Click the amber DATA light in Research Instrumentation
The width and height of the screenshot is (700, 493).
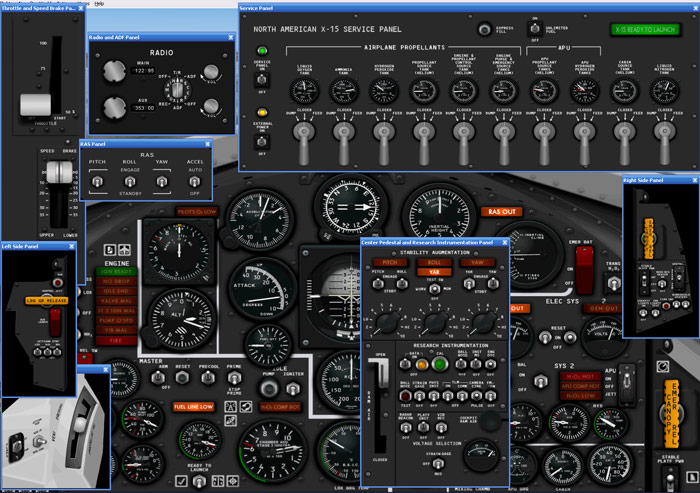(x=421, y=364)
